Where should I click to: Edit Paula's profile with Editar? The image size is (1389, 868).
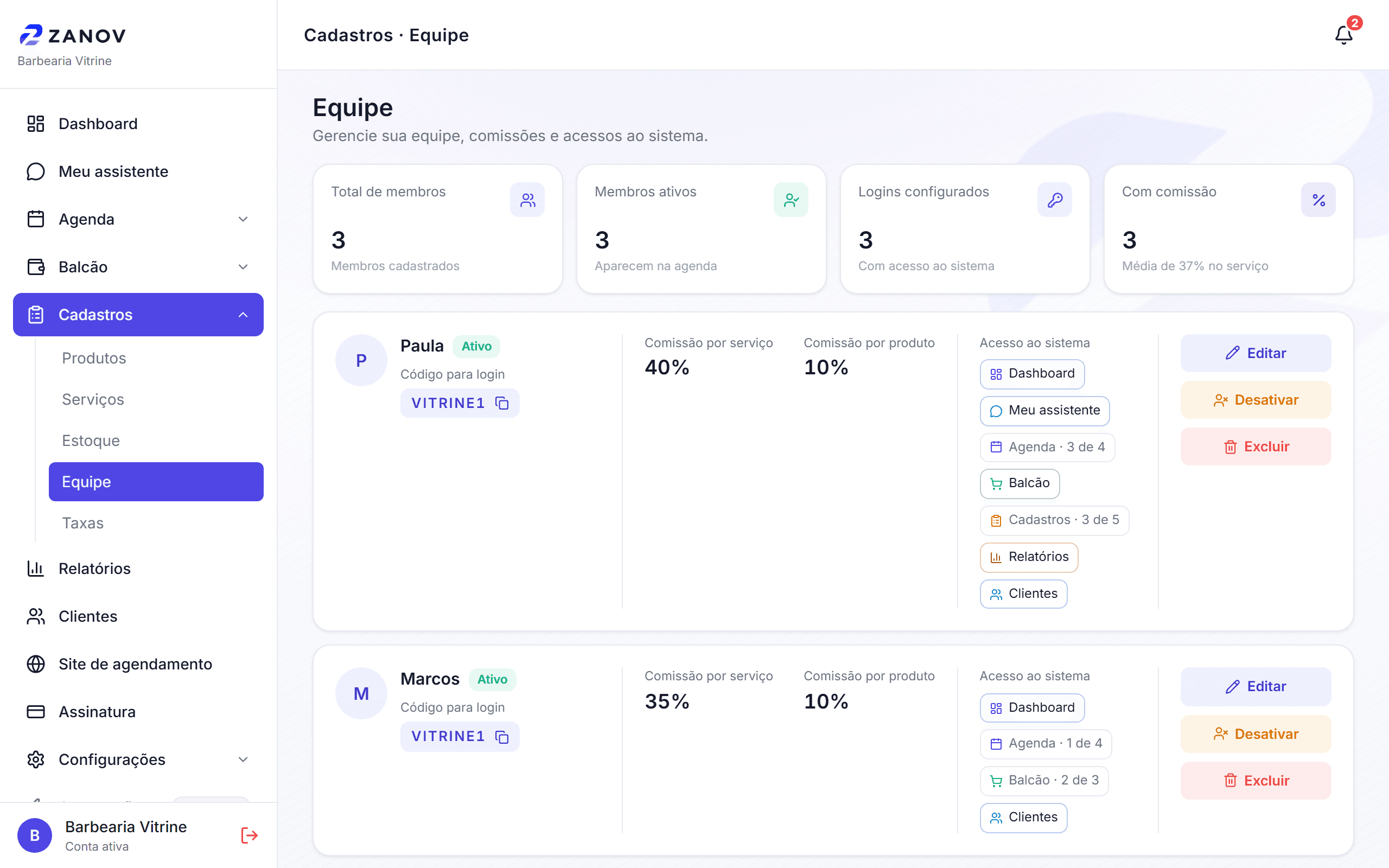pyautogui.click(x=1256, y=353)
